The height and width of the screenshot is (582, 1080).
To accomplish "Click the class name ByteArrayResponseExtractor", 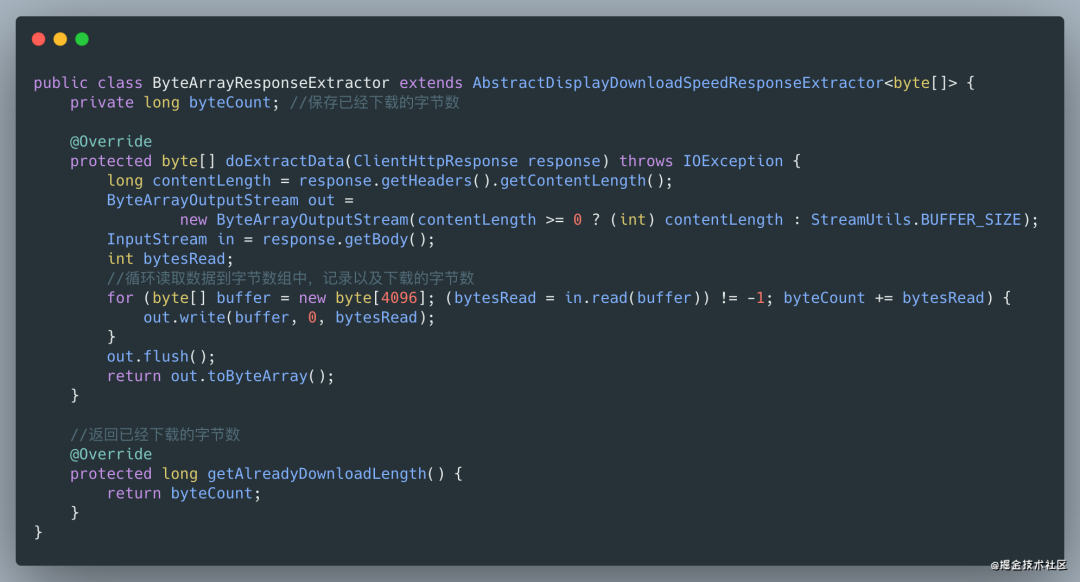I will point(271,83).
